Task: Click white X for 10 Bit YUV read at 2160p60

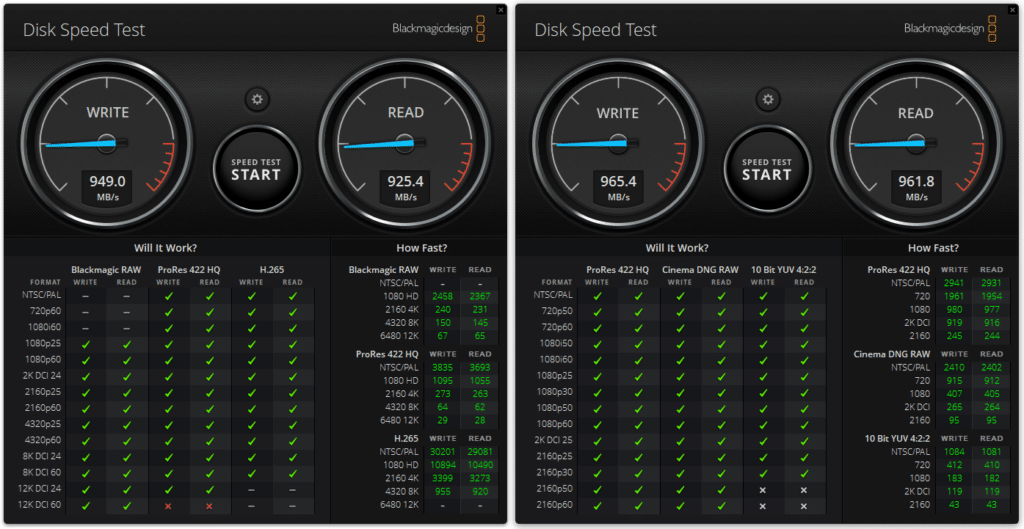Action: [804, 505]
